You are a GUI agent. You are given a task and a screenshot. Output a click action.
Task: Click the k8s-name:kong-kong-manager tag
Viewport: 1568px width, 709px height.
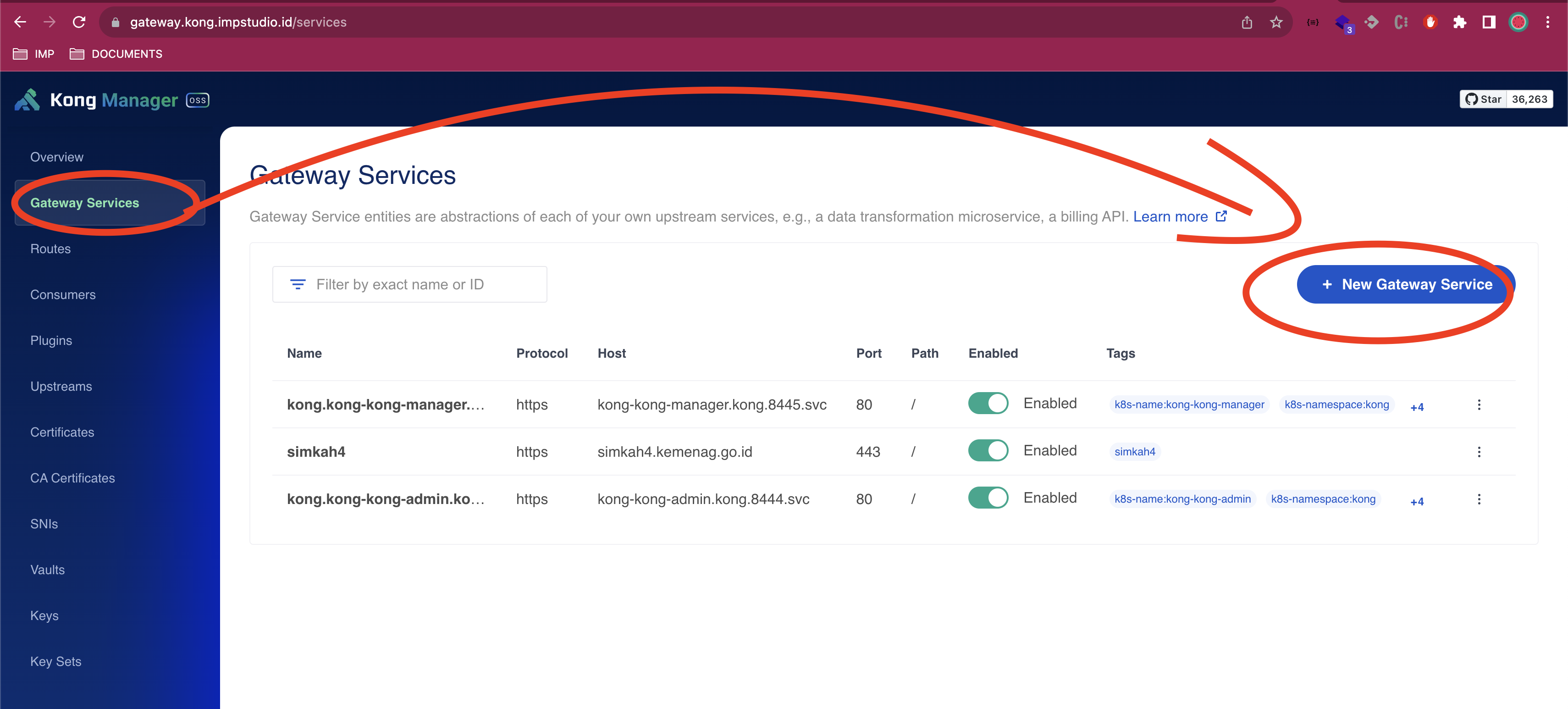(x=1189, y=404)
